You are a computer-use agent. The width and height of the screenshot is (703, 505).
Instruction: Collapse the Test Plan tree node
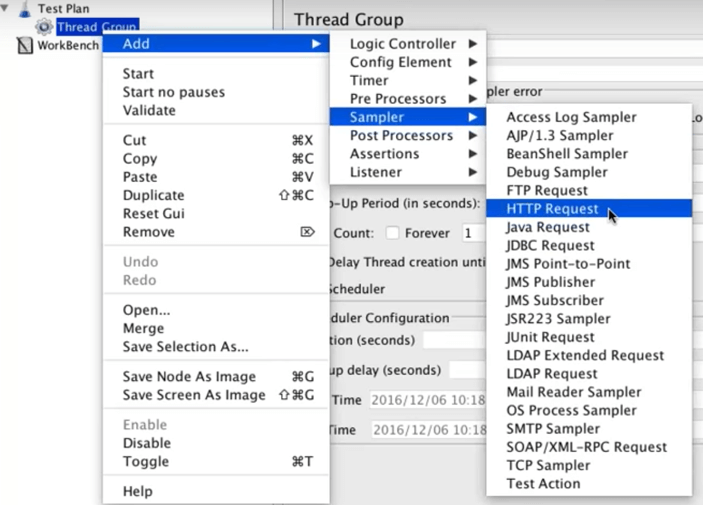click(x=7, y=8)
